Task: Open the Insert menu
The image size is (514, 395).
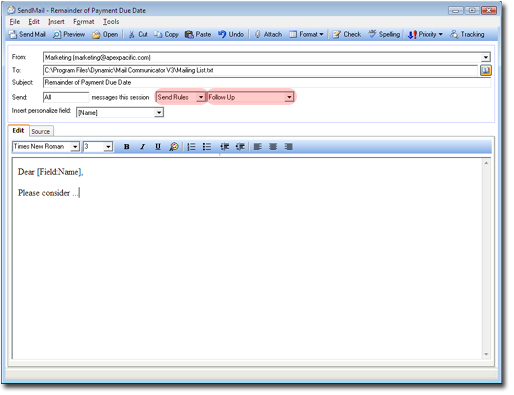Action: click(56, 22)
